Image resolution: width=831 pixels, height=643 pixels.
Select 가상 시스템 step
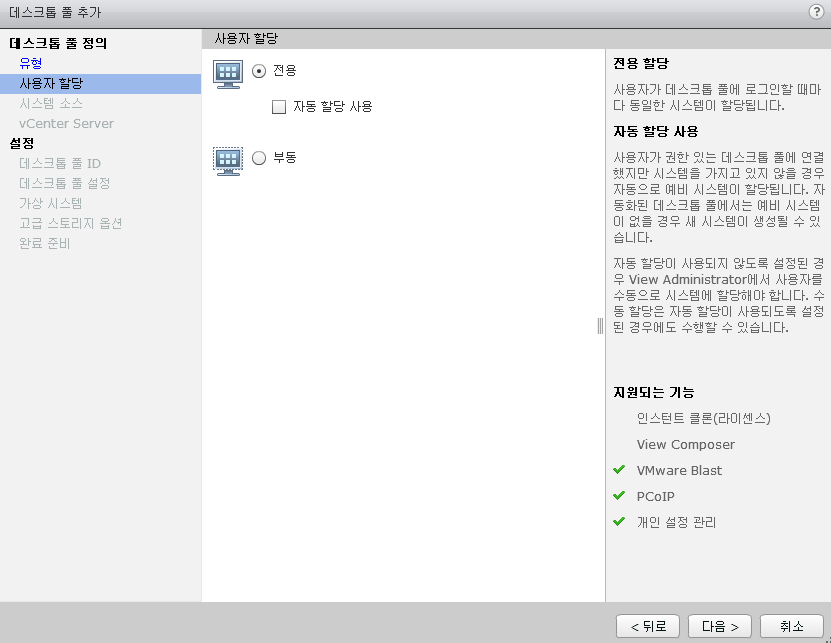tap(50, 204)
